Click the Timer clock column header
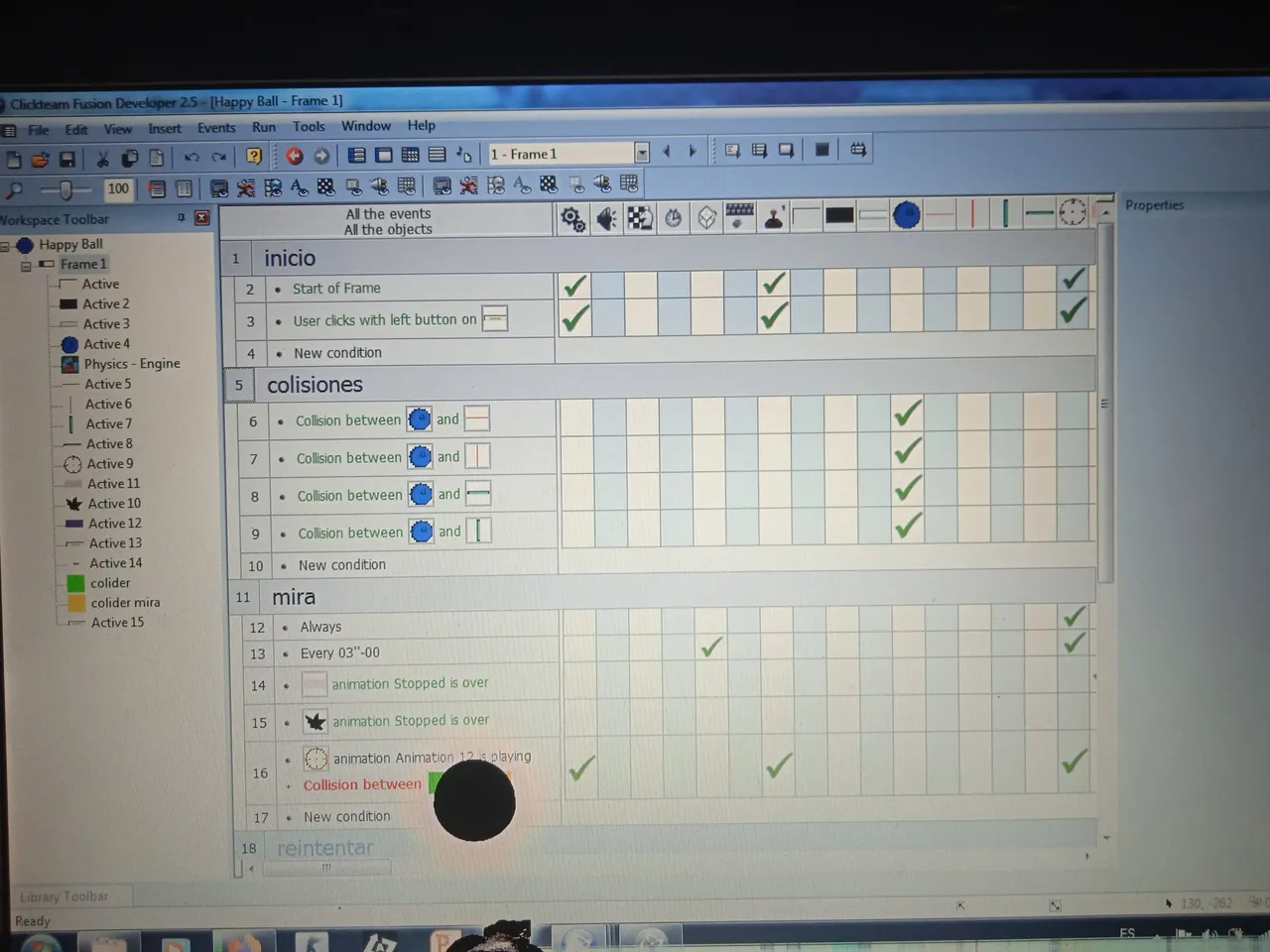 [x=673, y=217]
